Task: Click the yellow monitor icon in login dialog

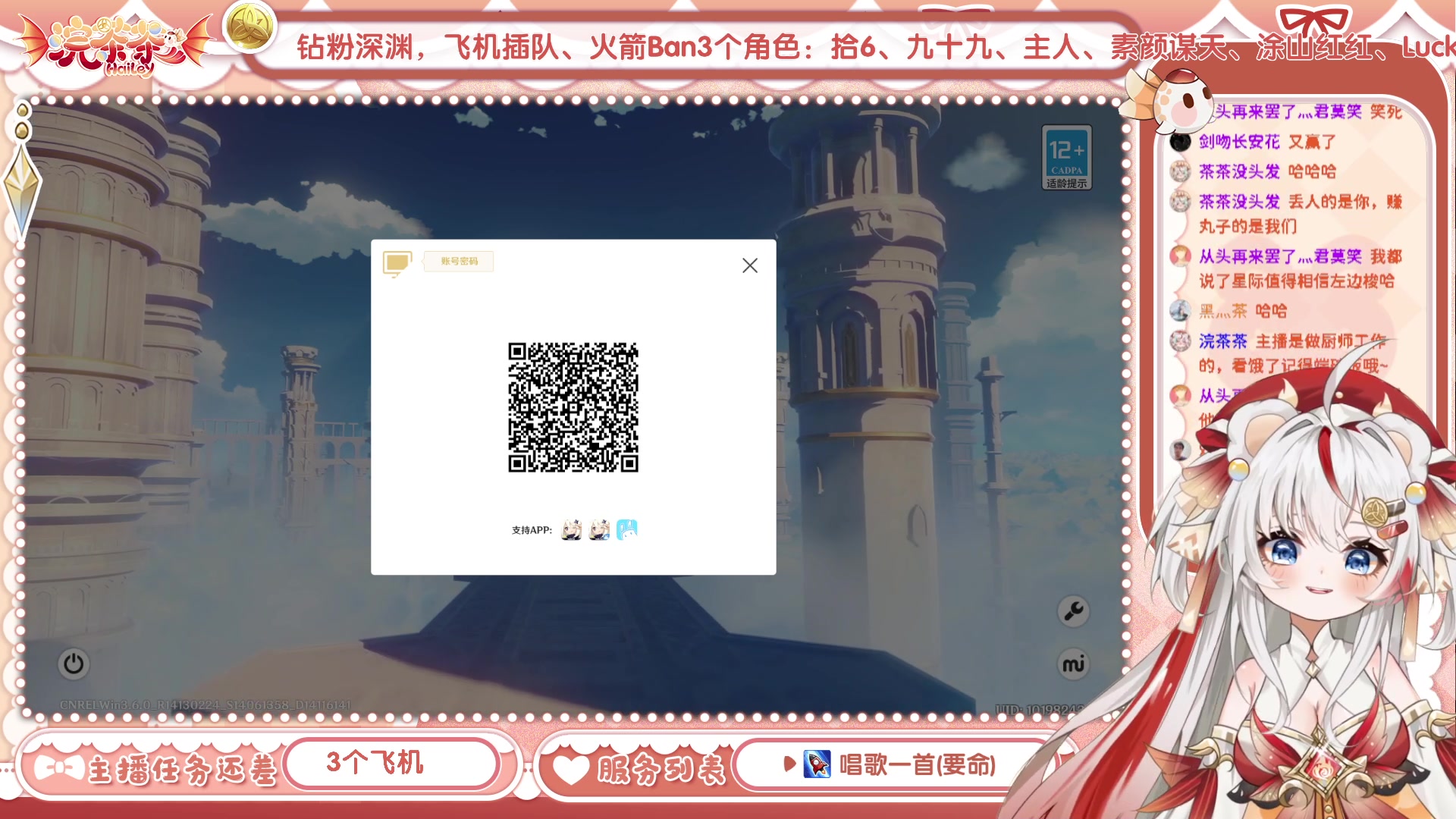Action: [x=397, y=263]
